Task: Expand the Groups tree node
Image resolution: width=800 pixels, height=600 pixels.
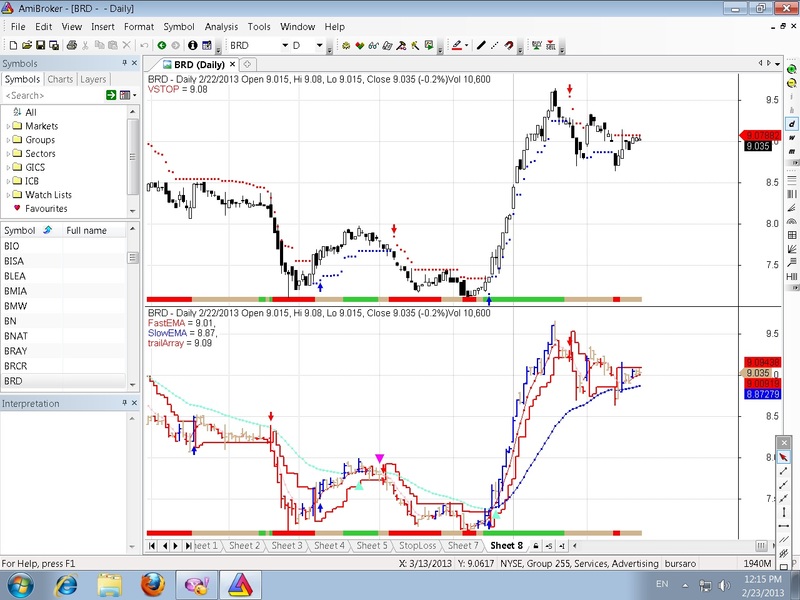Action: 8,140
